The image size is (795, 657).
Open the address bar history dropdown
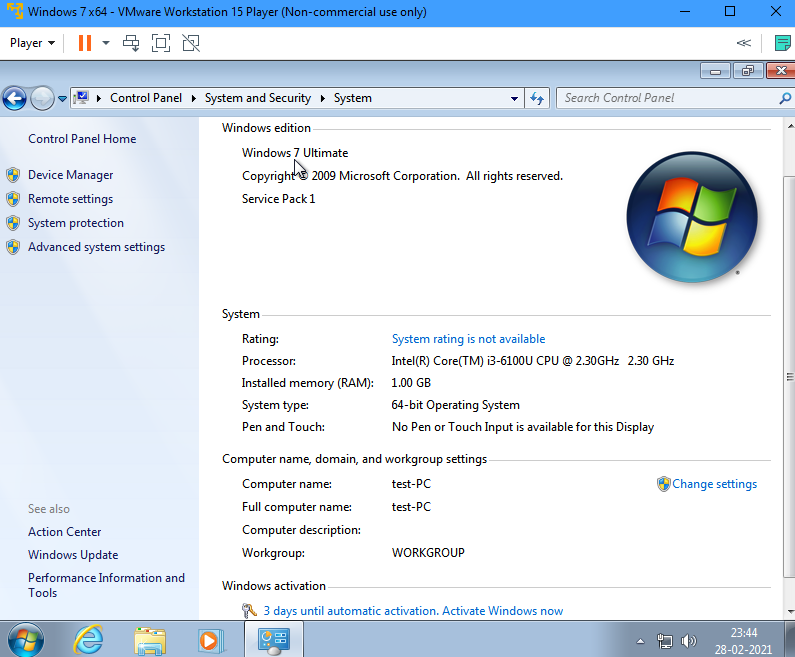coord(514,98)
